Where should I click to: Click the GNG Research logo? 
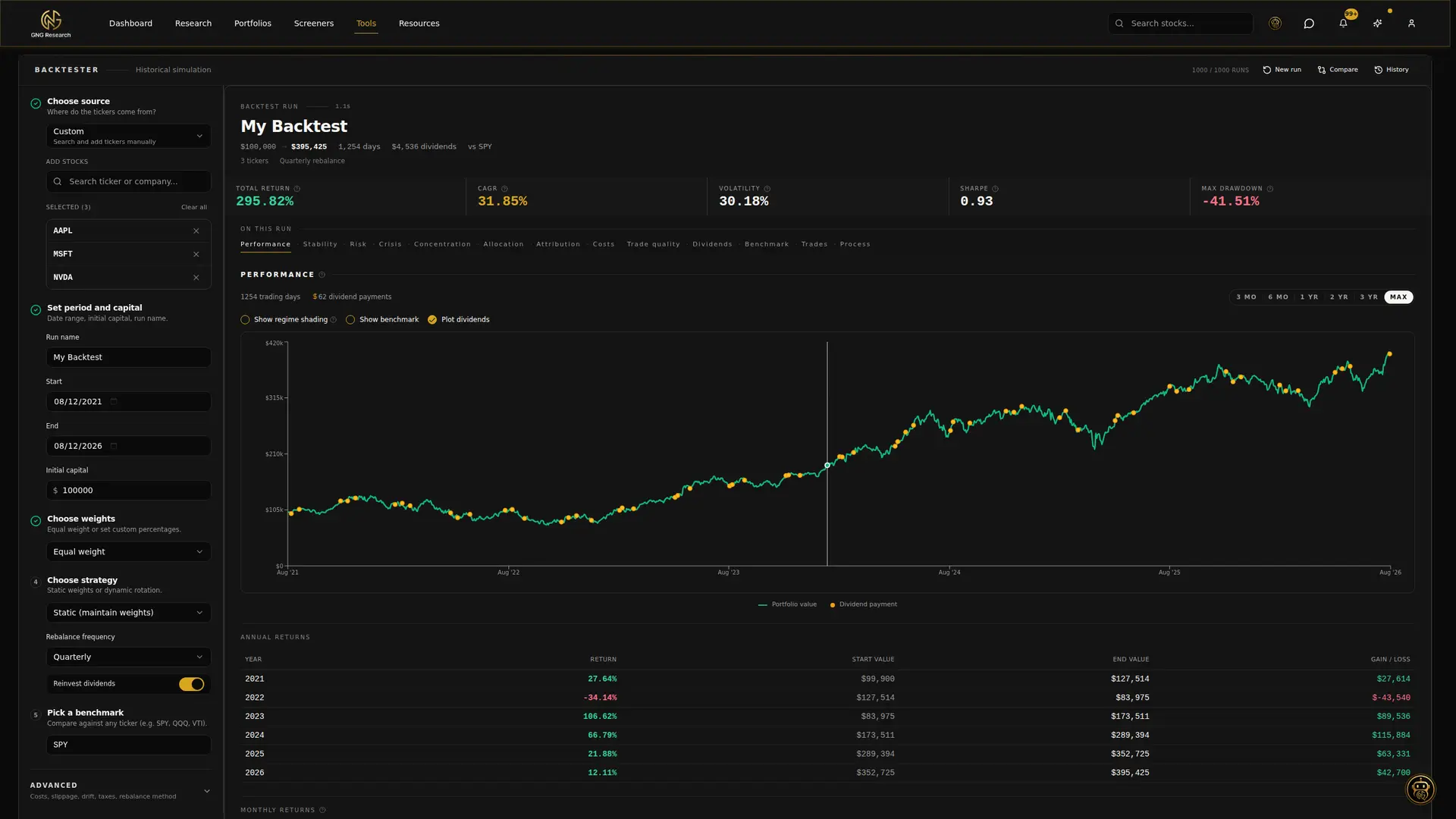tap(51, 24)
